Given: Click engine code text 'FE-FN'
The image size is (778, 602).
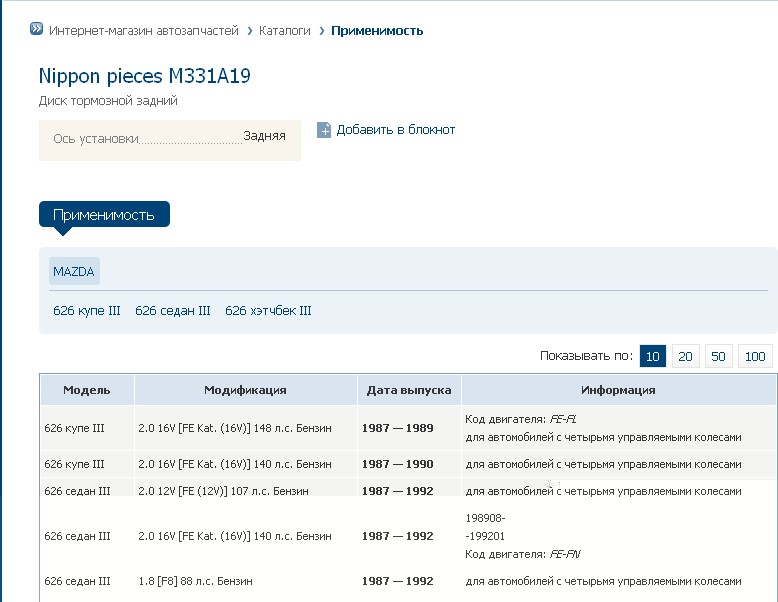Looking at the screenshot, I should tap(565, 554).
